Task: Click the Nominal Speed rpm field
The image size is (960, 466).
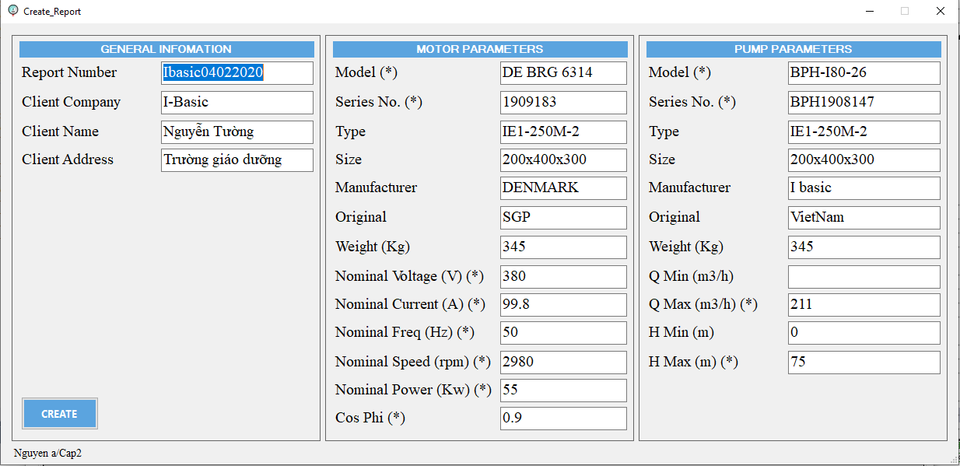Action: coord(563,361)
